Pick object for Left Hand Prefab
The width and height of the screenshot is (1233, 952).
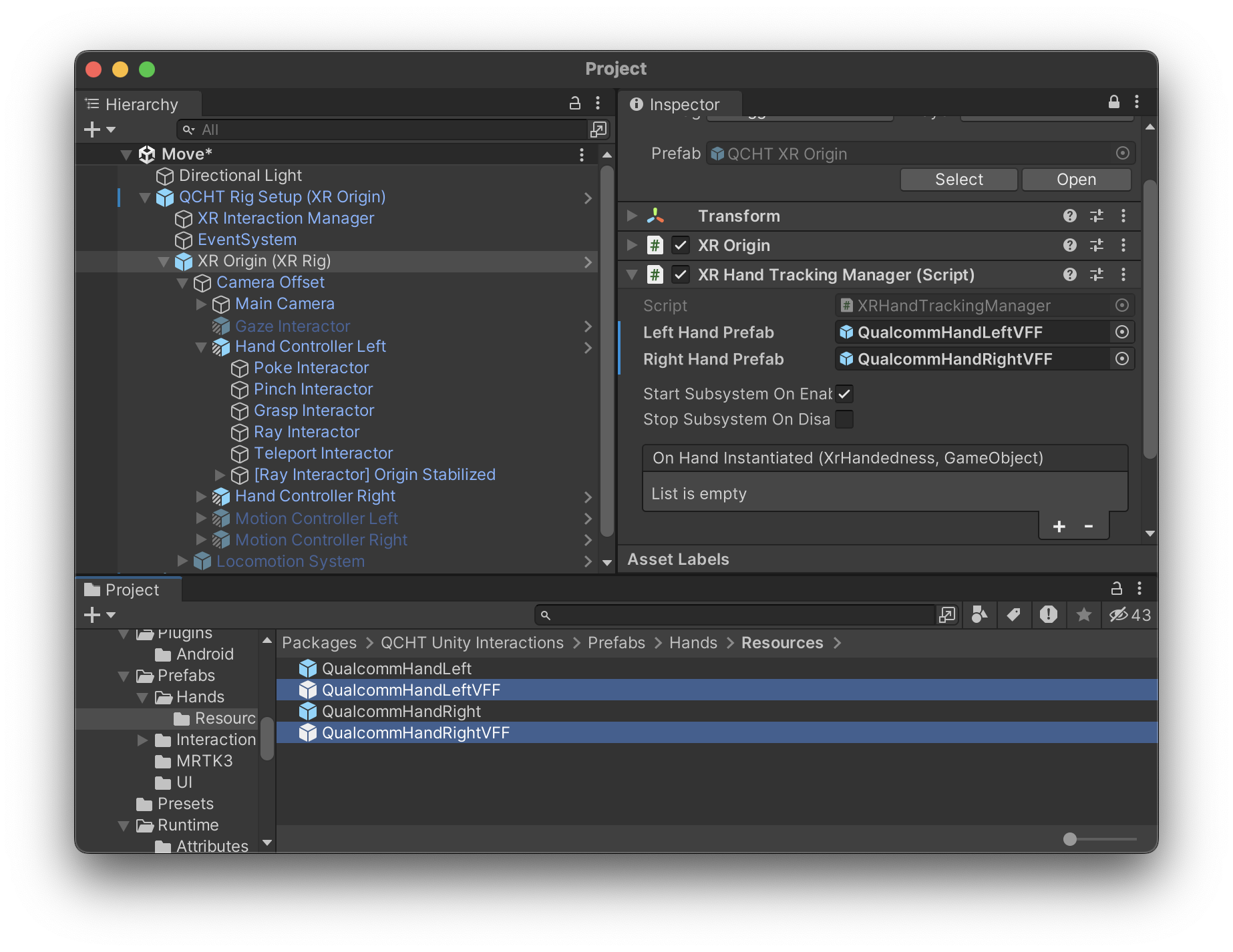pos(1122,332)
